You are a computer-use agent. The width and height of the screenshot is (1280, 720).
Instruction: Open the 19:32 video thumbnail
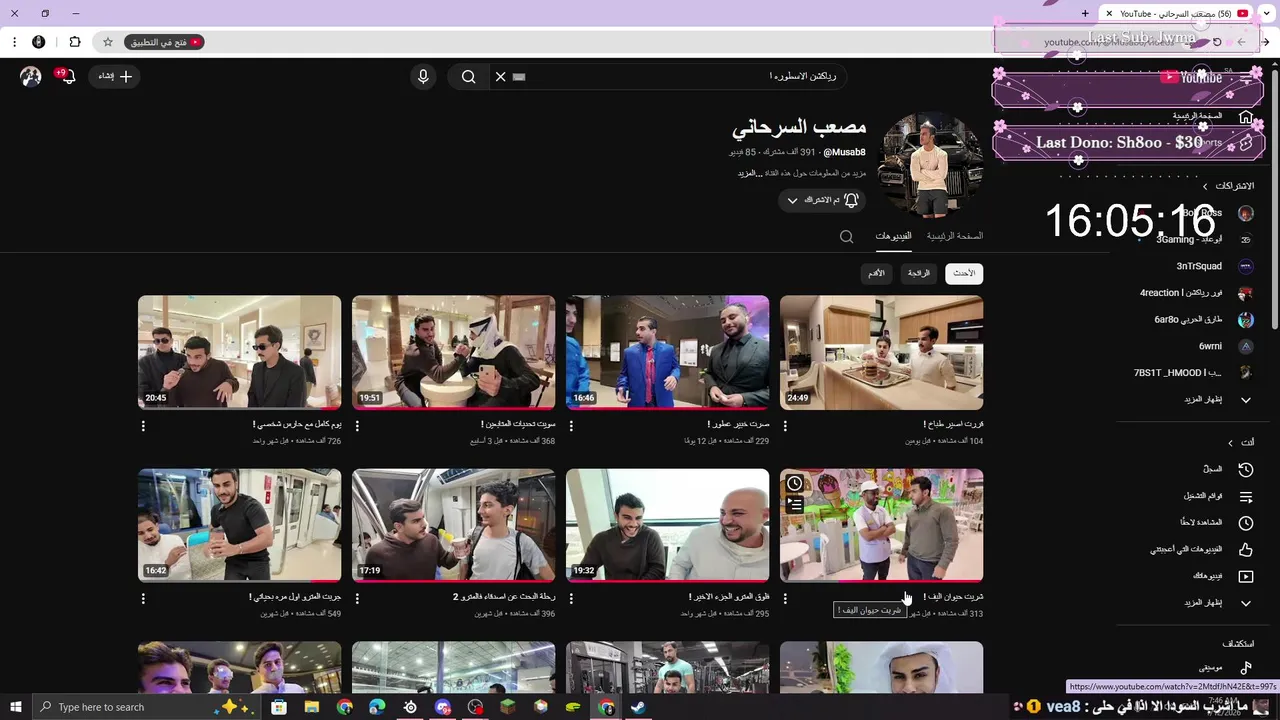[667, 525]
